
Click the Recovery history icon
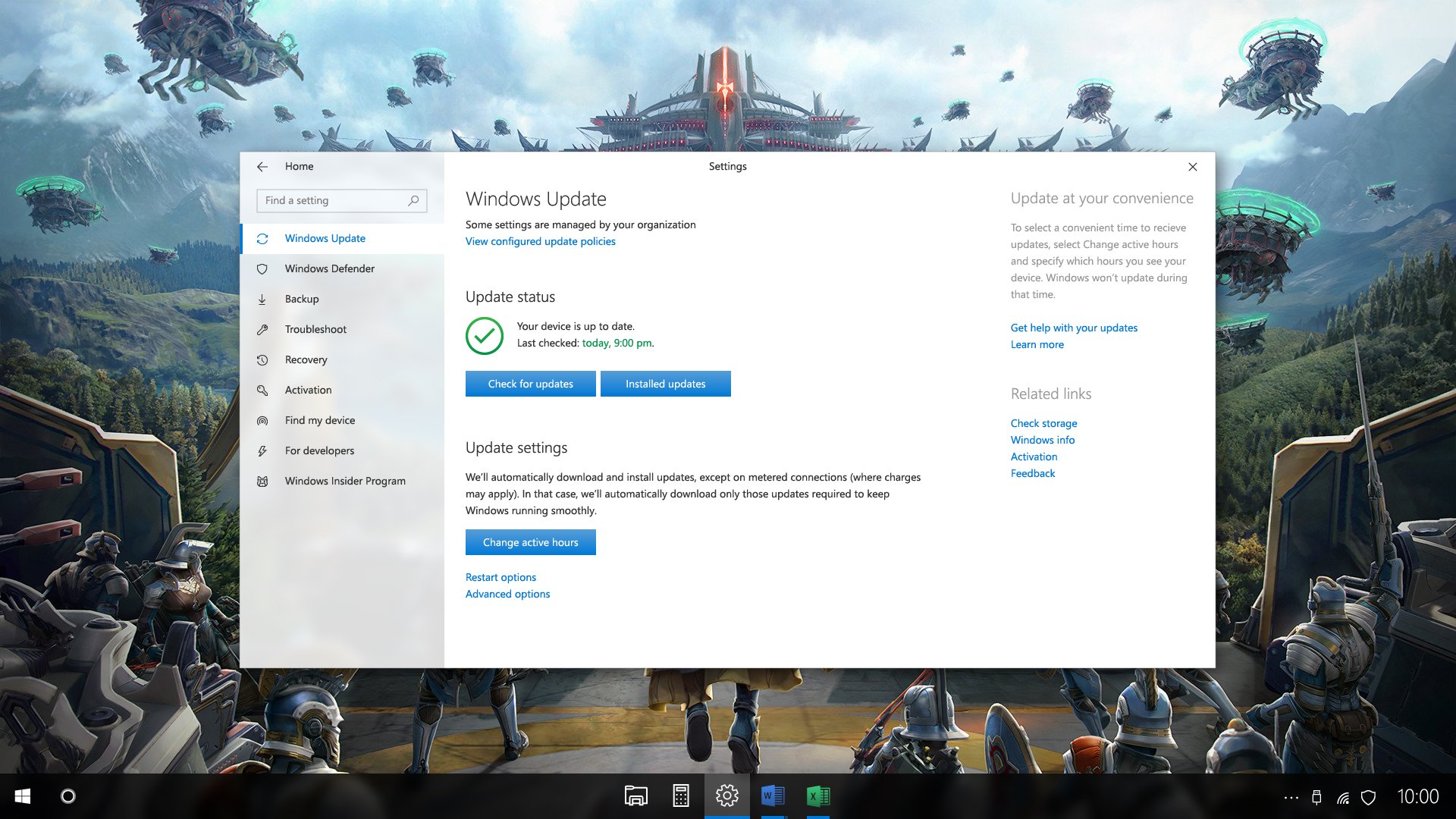point(262,360)
